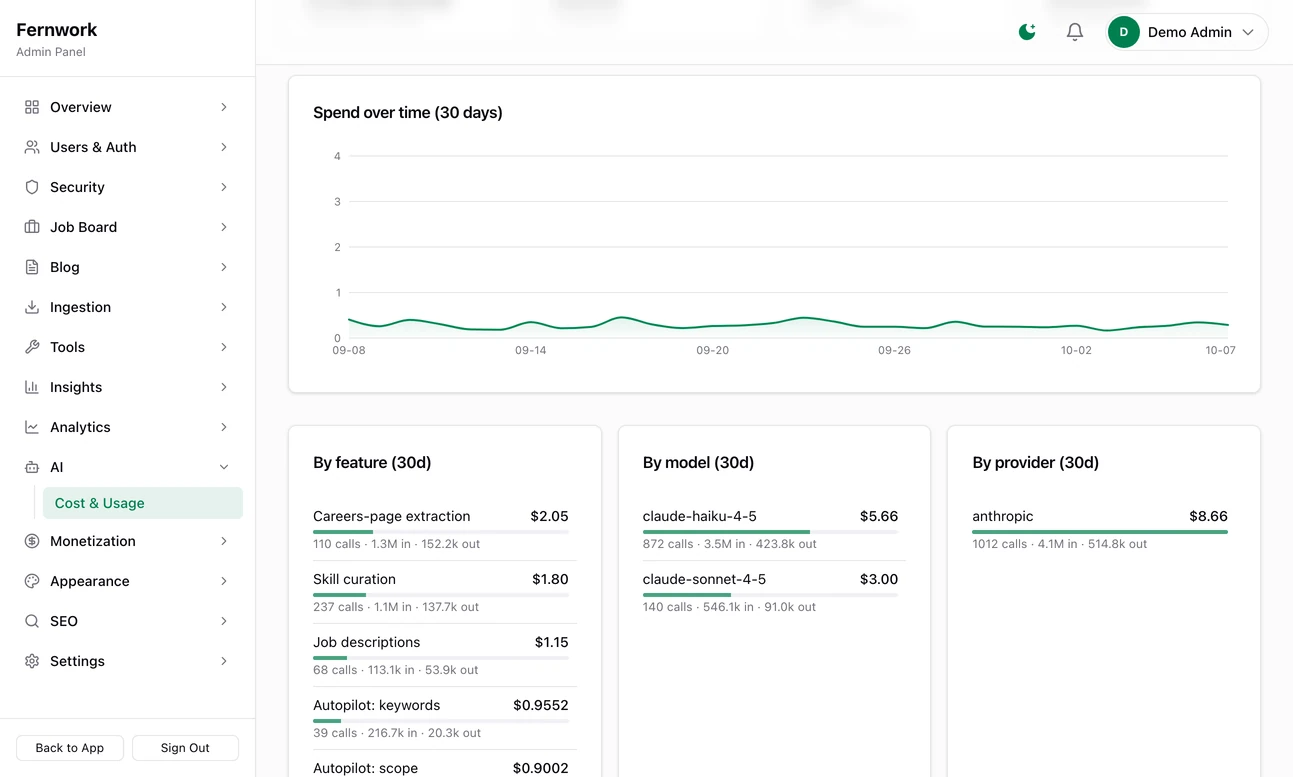Expand the Users & Auth chevron
This screenshot has width=1293, height=777.
pos(224,147)
